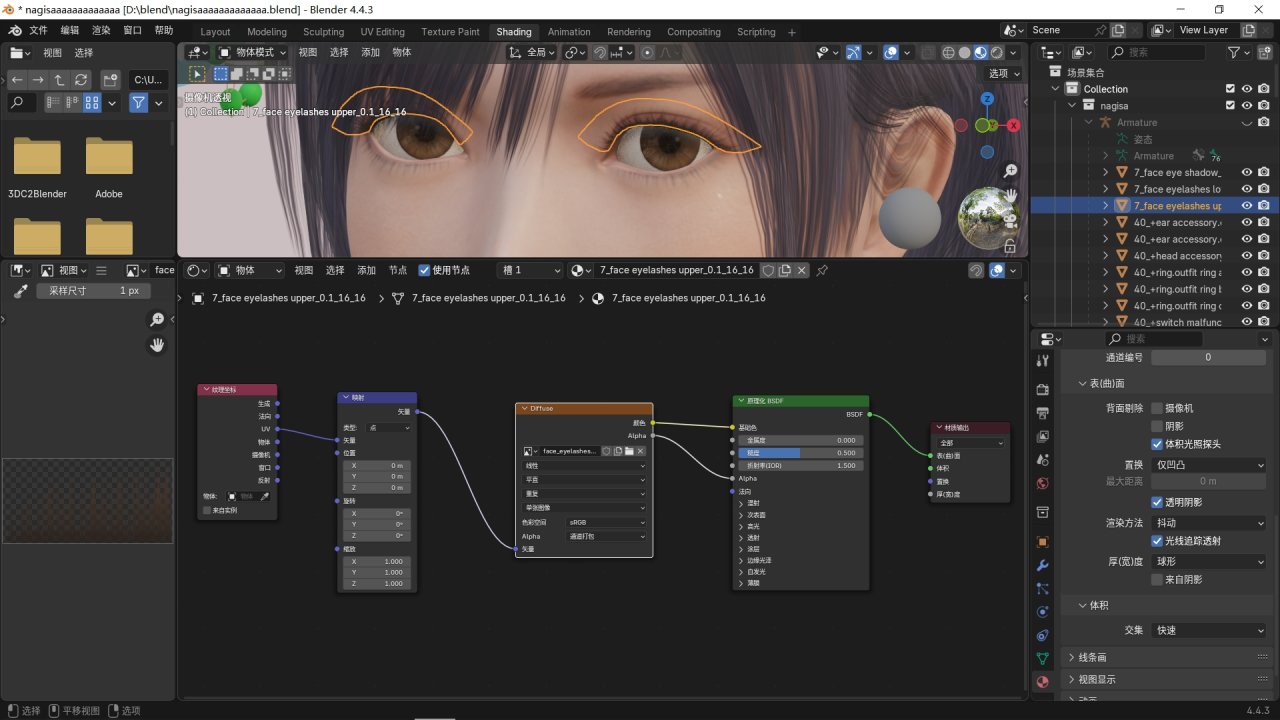
Task: Open the Material properties tab icon
Action: (x=1043, y=682)
